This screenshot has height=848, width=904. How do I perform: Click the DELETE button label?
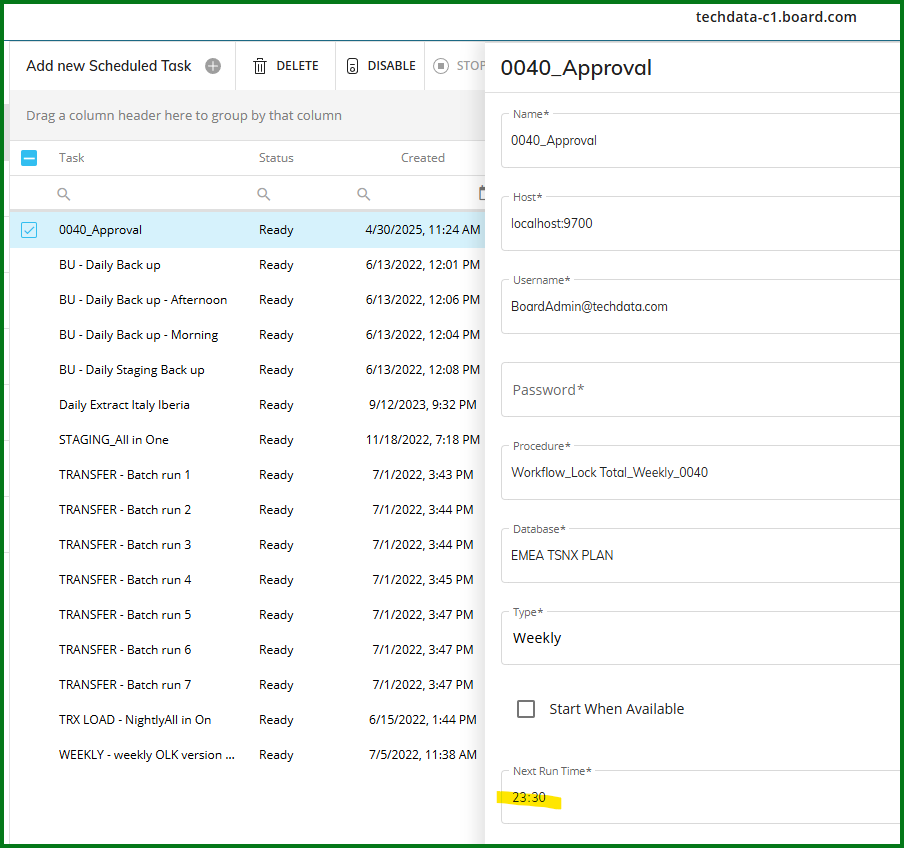point(297,66)
